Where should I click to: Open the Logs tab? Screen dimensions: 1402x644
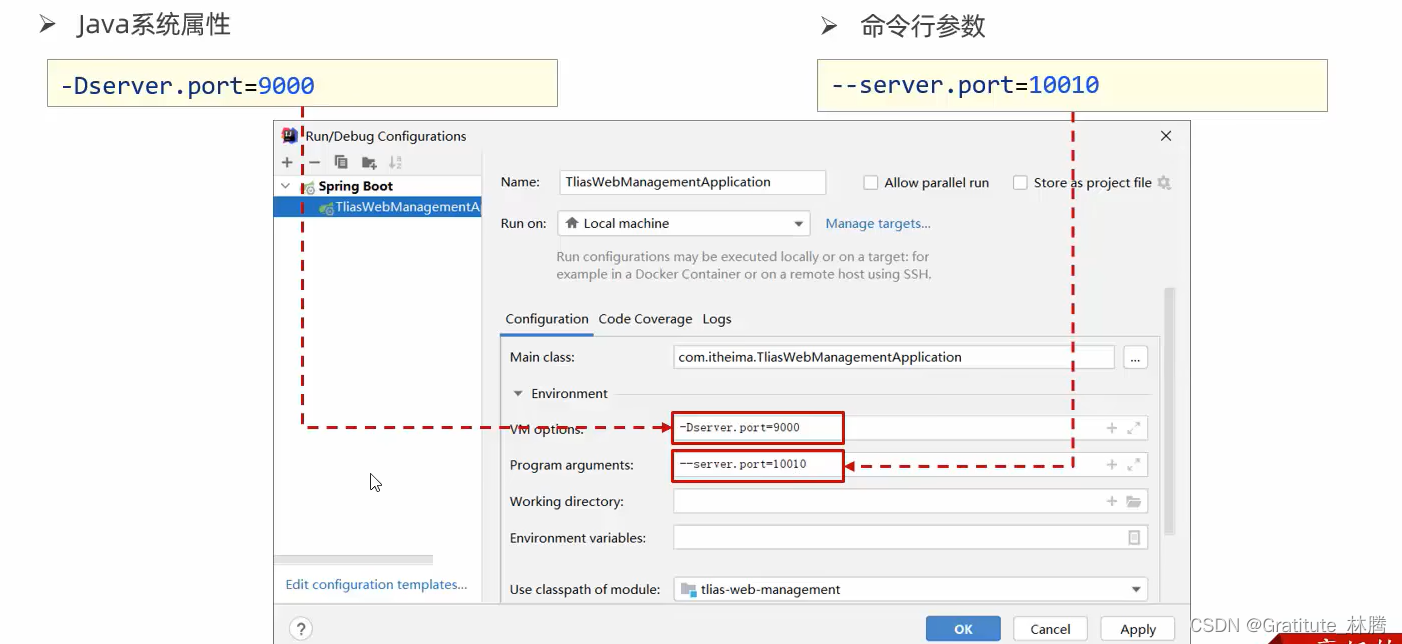(717, 318)
